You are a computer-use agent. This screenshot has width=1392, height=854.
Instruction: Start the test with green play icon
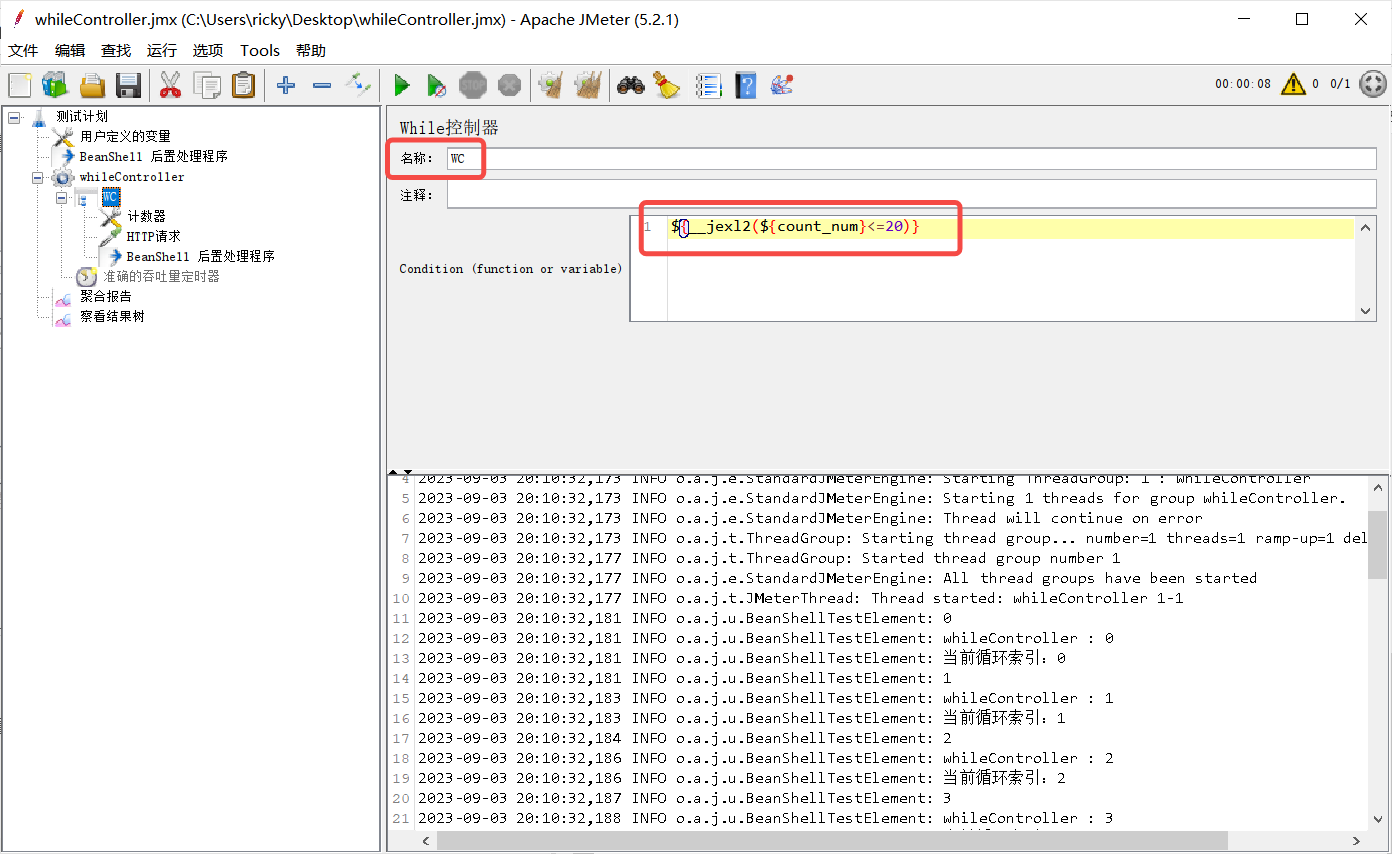(x=401, y=85)
